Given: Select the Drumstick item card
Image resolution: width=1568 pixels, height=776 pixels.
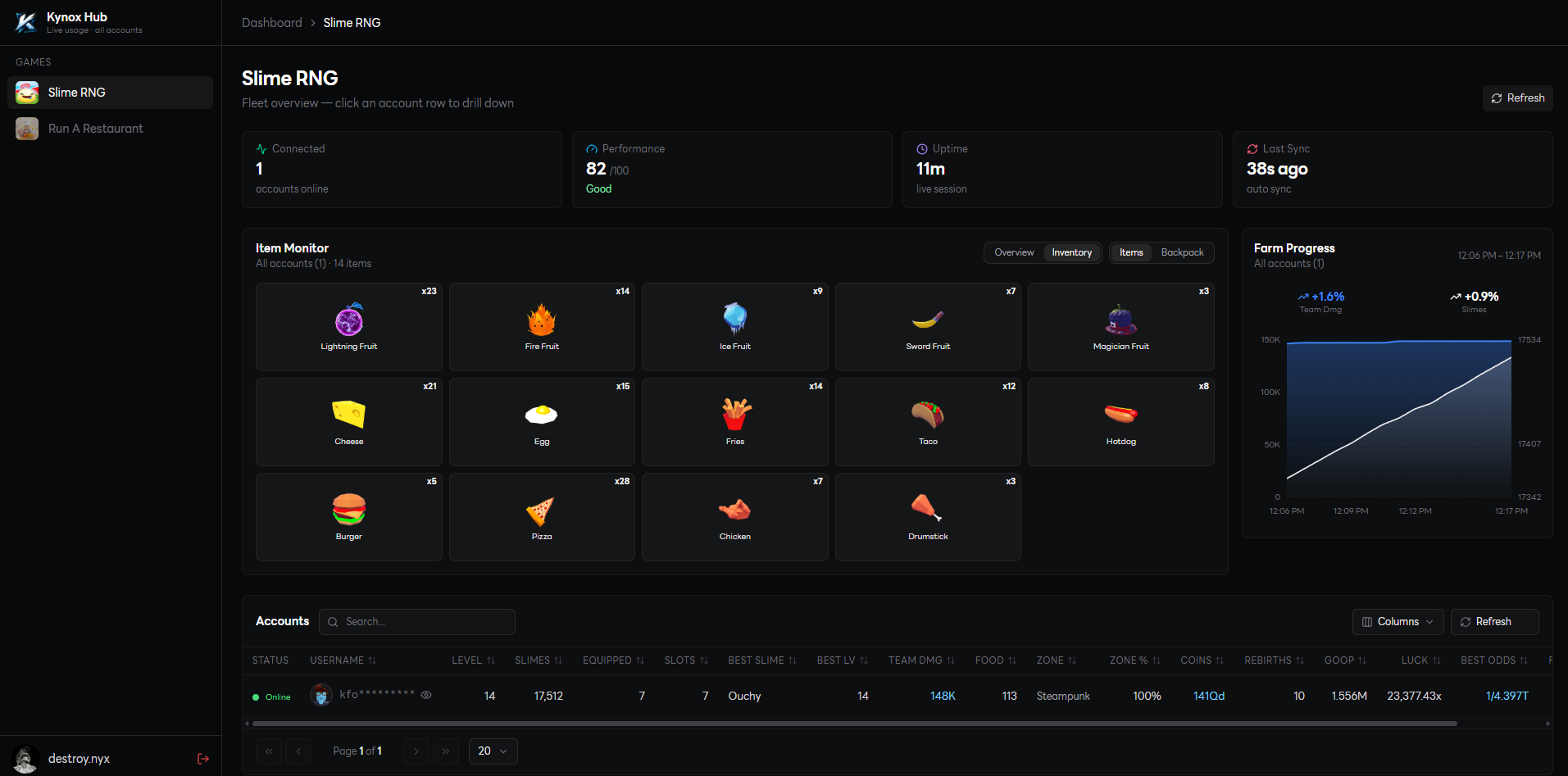Looking at the screenshot, I should (928, 517).
